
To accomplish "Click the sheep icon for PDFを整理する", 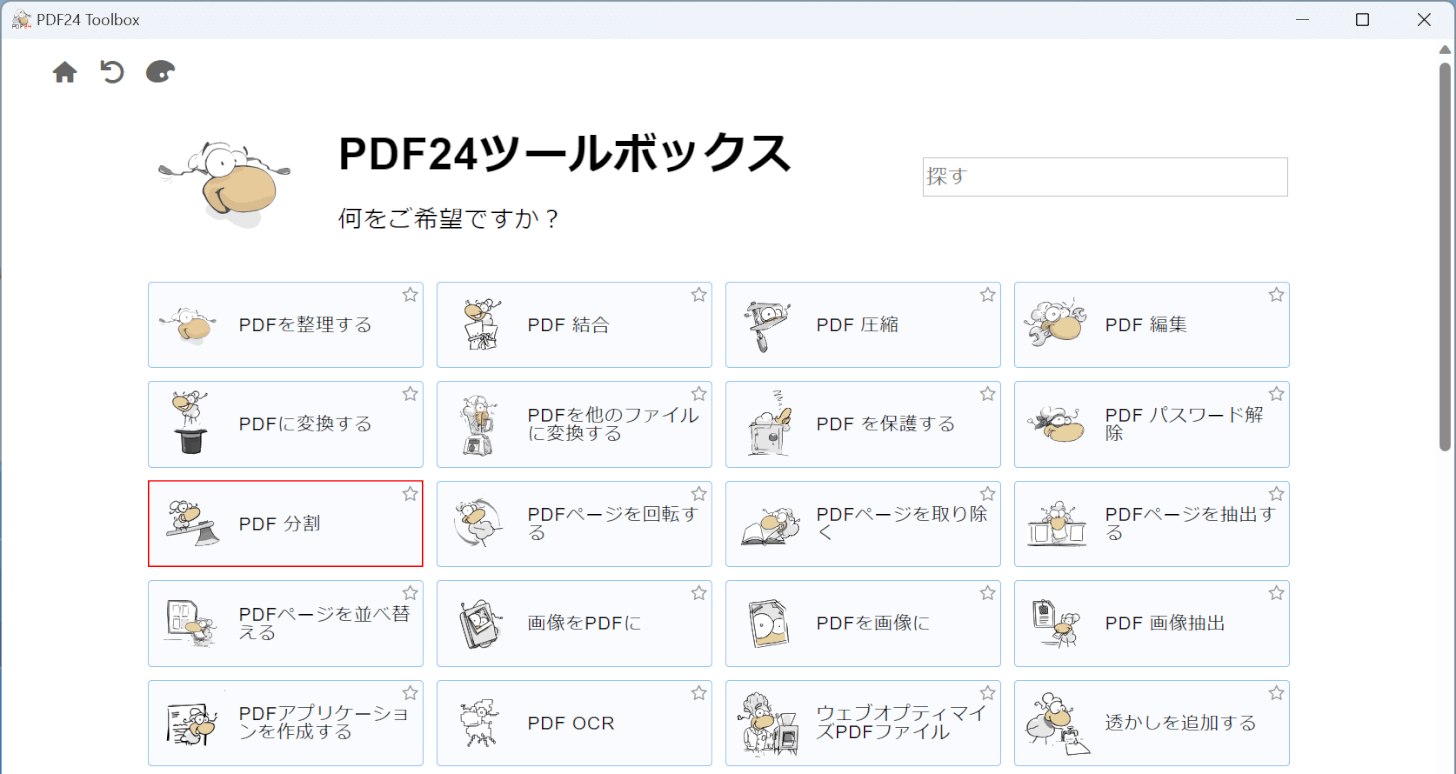I will 189,325.
